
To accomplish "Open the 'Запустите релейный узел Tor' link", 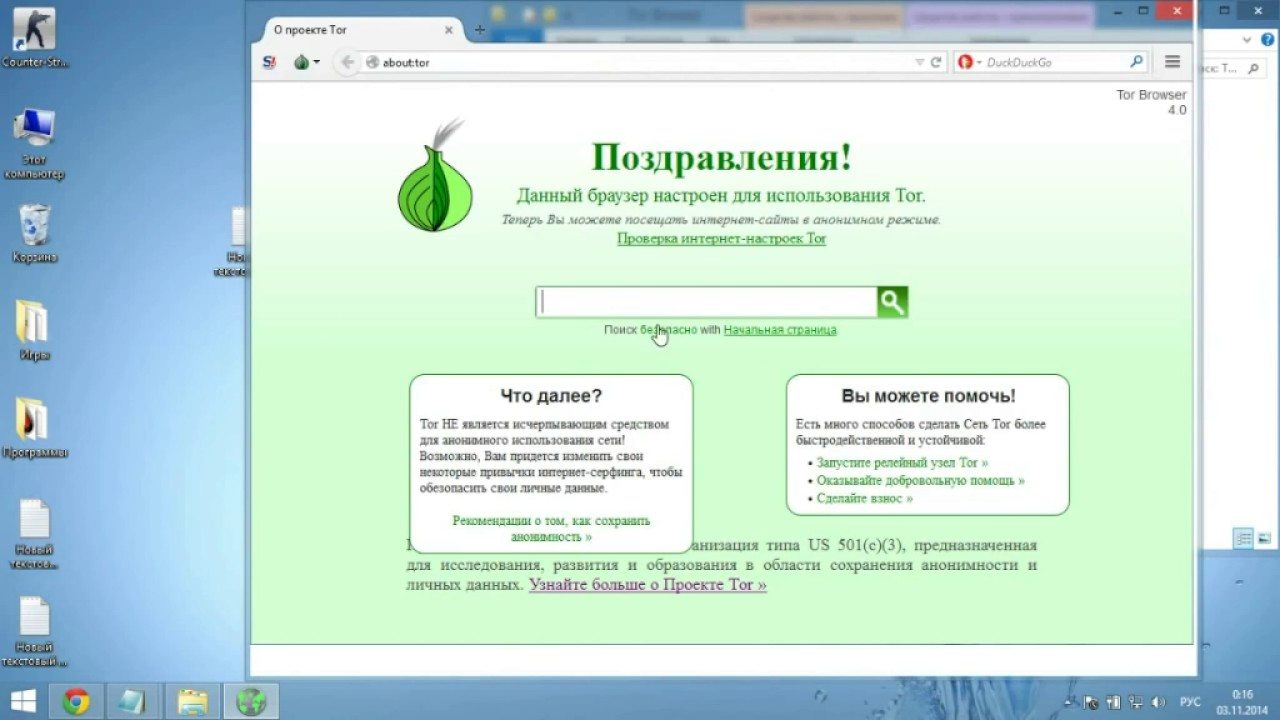I will (902, 463).
